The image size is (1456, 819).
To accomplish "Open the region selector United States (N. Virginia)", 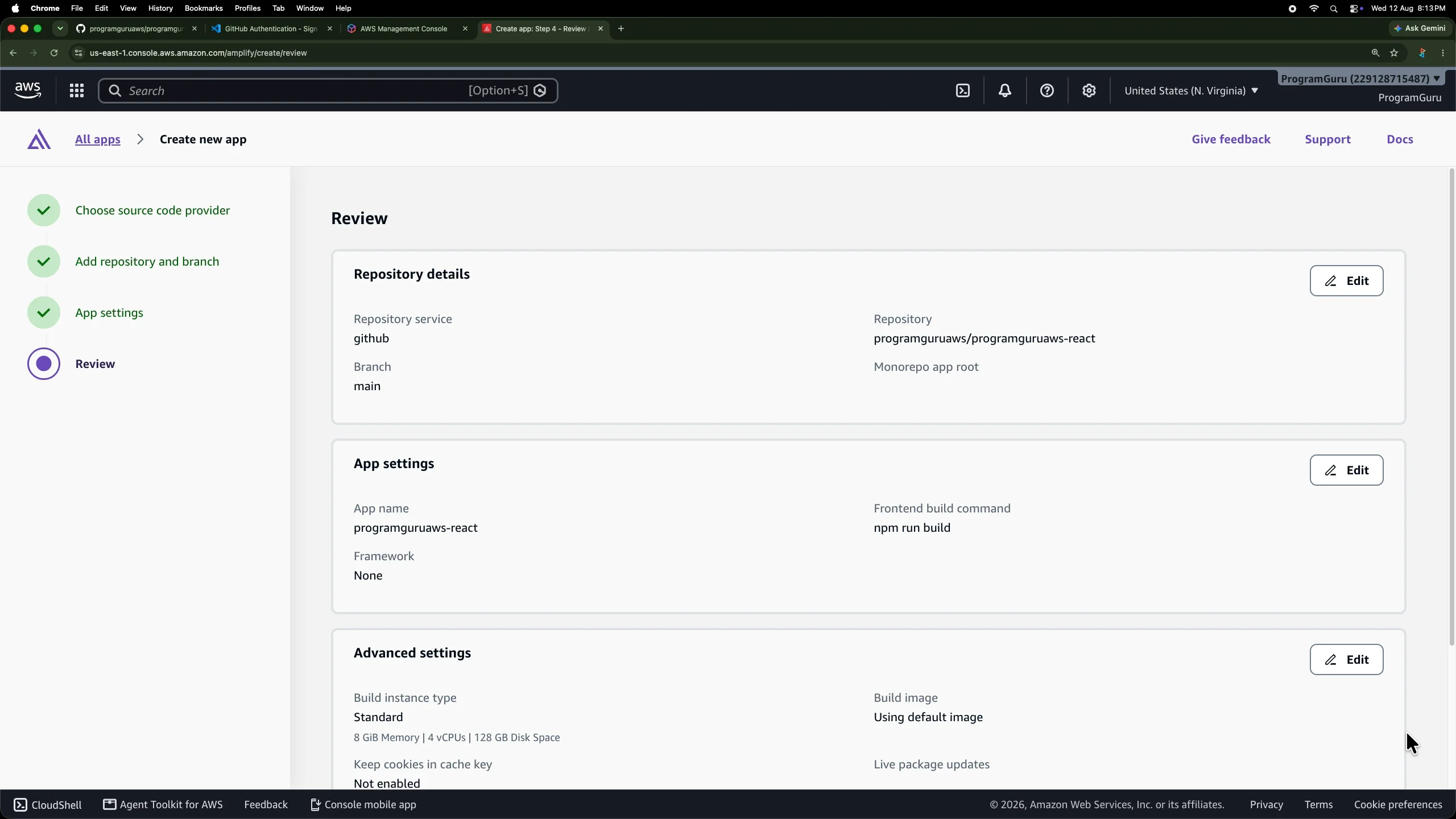I will click(x=1191, y=91).
